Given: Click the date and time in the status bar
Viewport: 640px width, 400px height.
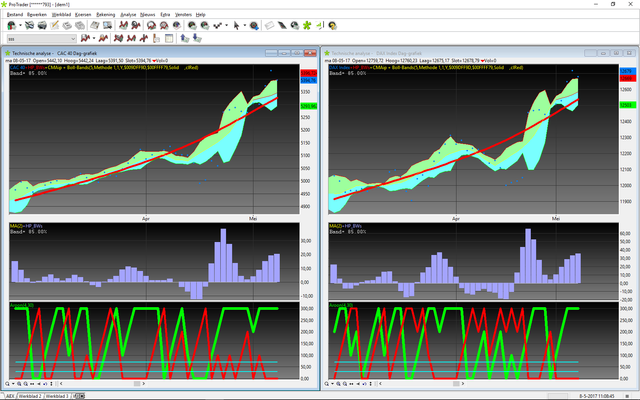Looking at the screenshot, I should pos(597,396).
